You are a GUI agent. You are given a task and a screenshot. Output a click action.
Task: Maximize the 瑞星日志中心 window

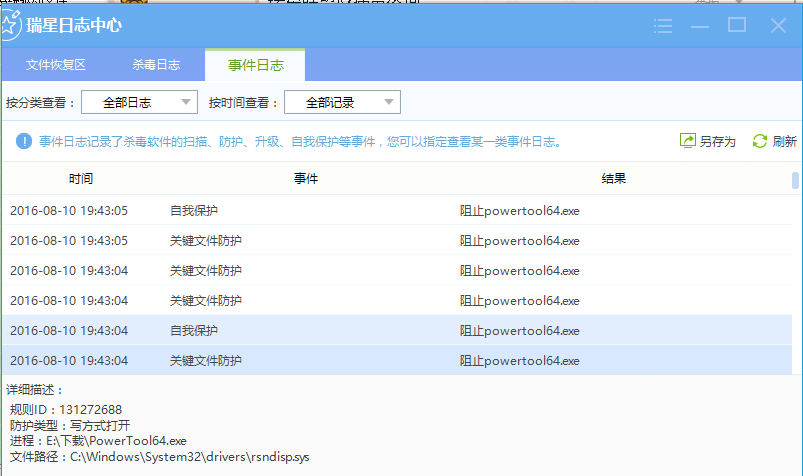click(x=737, y=25)
